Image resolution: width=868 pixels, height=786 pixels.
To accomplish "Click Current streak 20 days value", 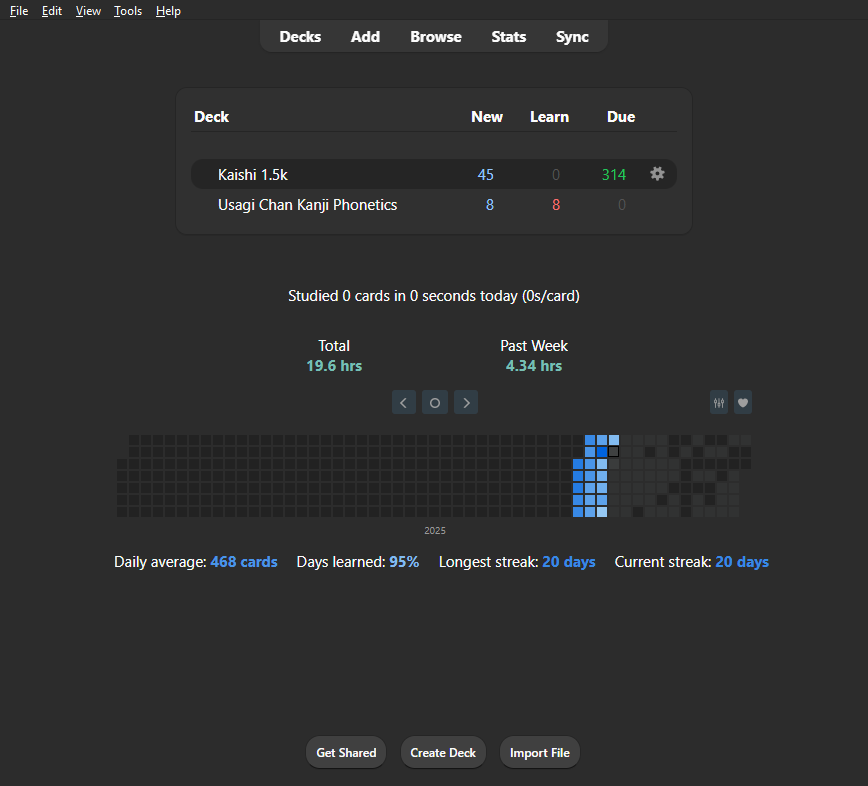I will [742, 562].
